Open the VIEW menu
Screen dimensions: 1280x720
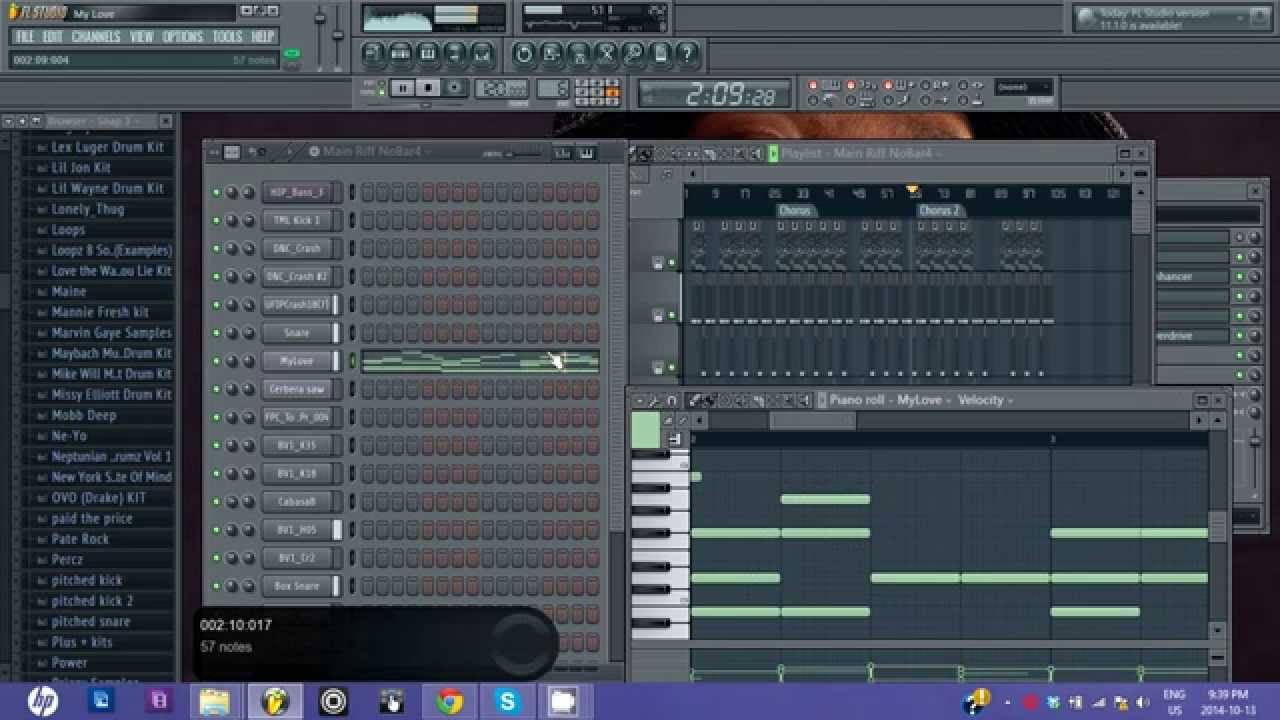pos(142,37)
